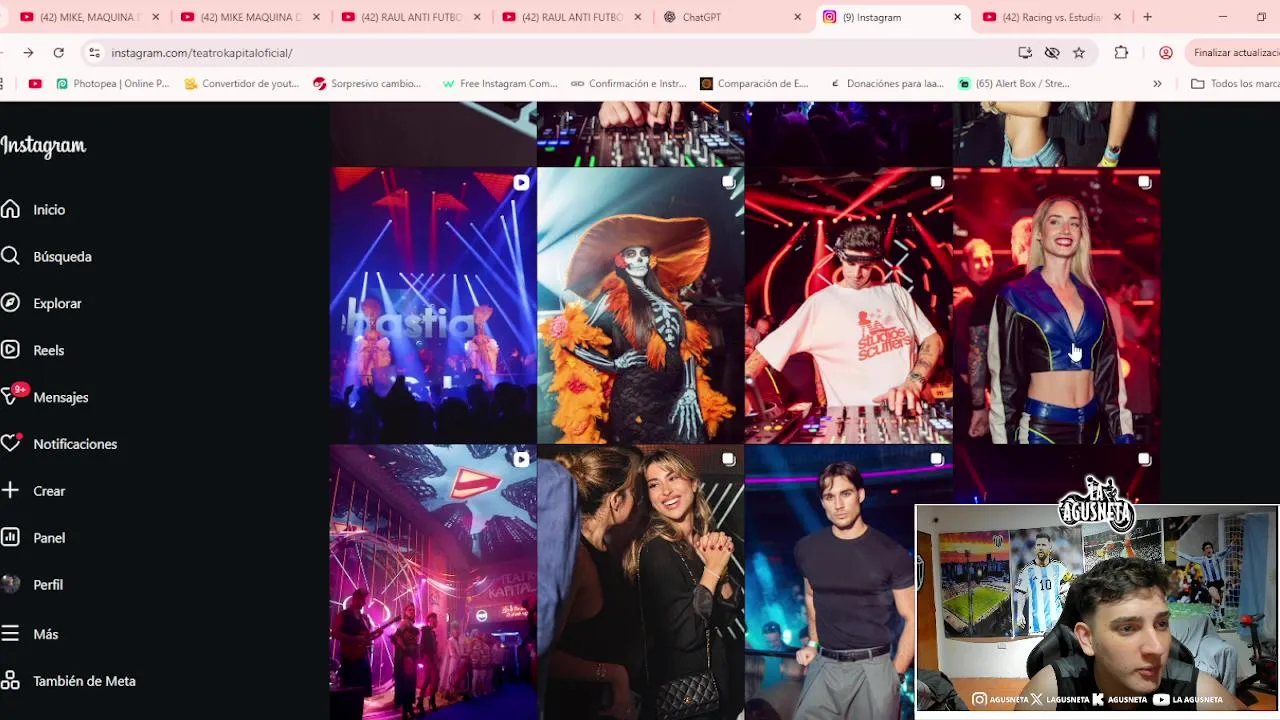Open Todos los marcadores folder
Viewport: 1280px width, 720px height.
coord(1235,84)
